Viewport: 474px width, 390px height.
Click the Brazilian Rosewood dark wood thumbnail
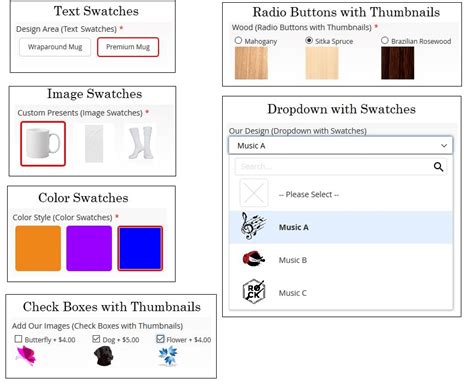click(398, 63)
